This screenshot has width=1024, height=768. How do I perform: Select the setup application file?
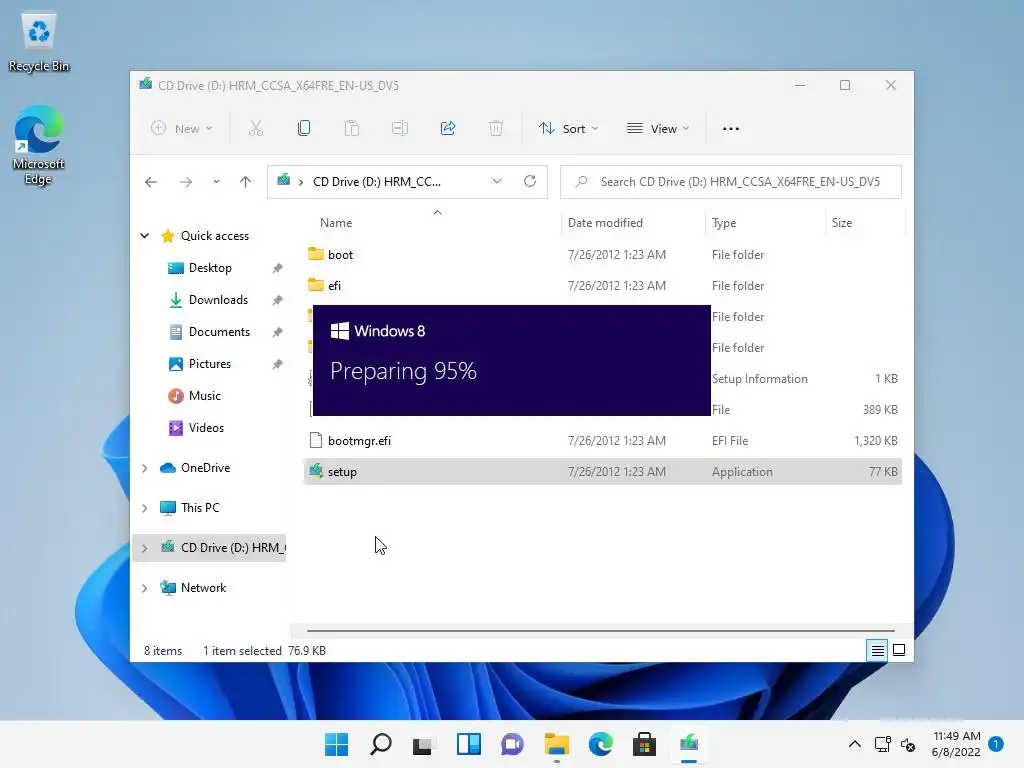tap(602, 472)
